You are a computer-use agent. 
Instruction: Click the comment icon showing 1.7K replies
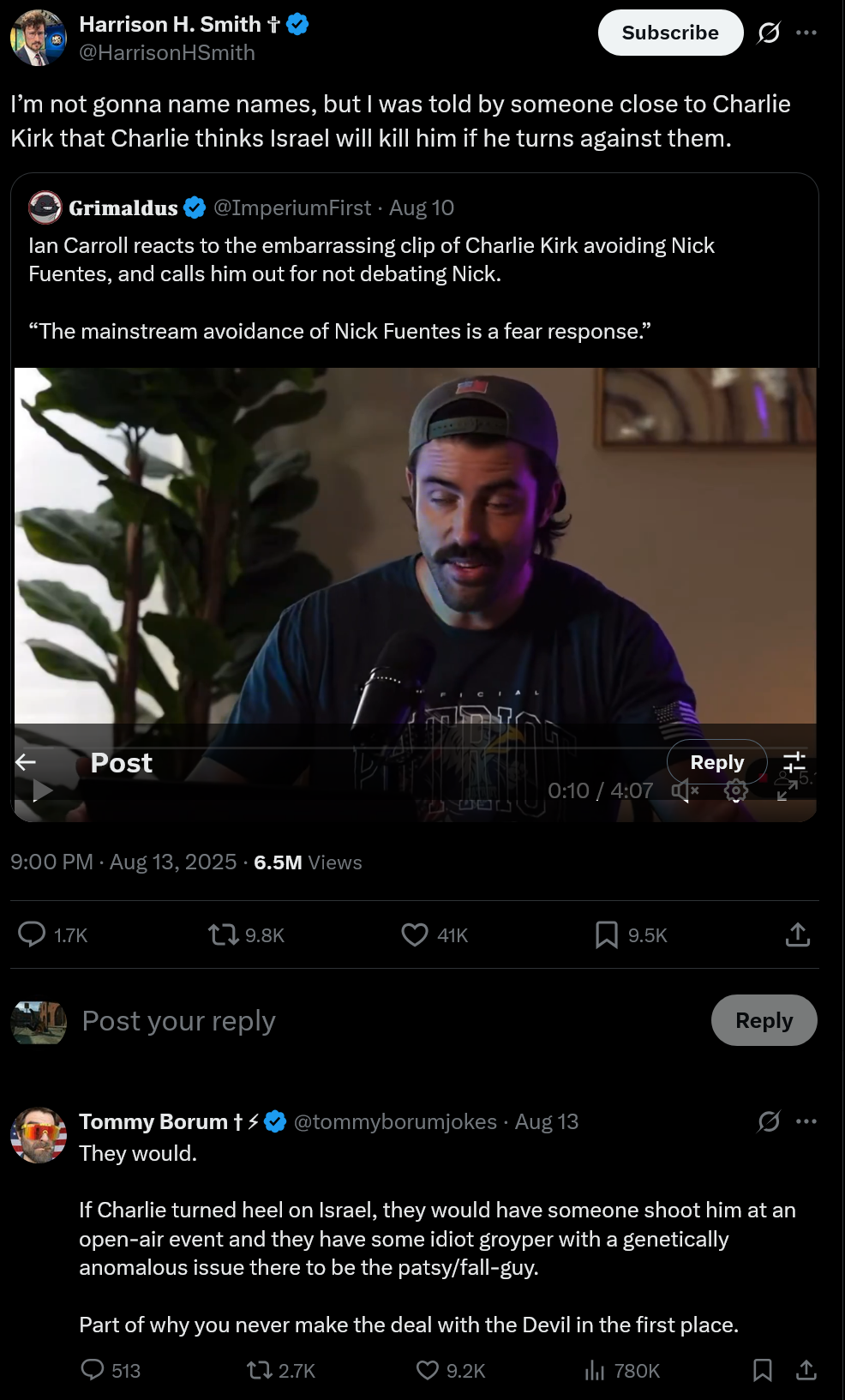[33, 934]
